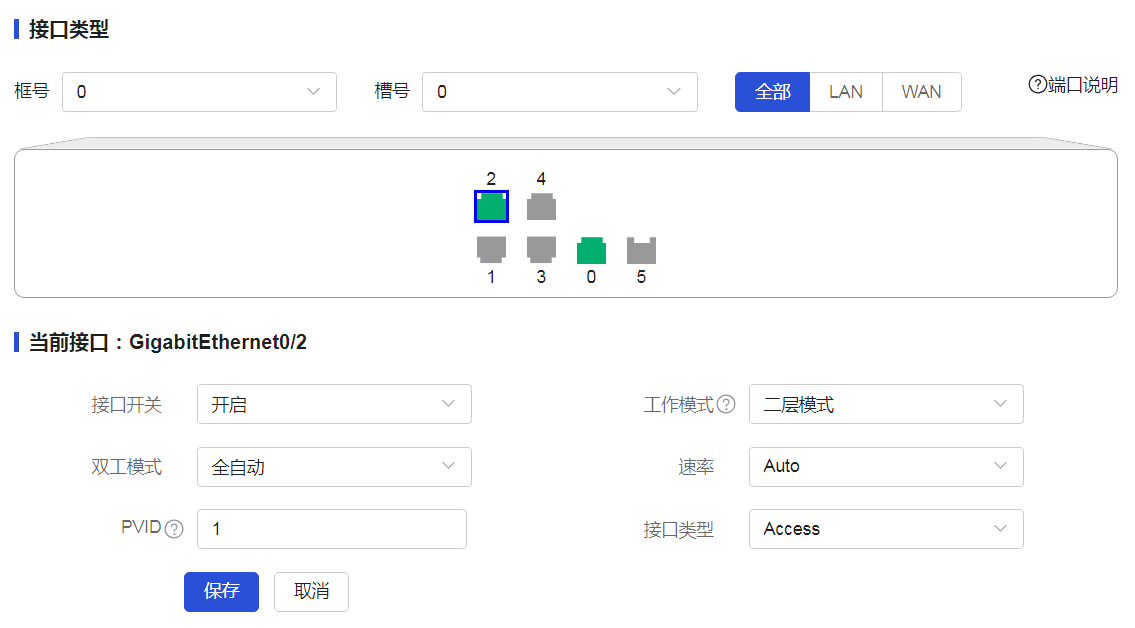Select green port 0 icon
This screenshot has height=628, width=1135.
pos(591,250)
